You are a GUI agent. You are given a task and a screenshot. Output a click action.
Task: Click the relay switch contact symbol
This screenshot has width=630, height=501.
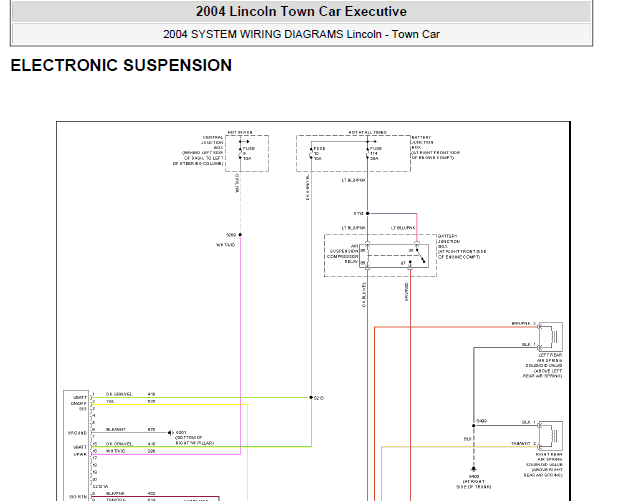(x=420, y=255)
